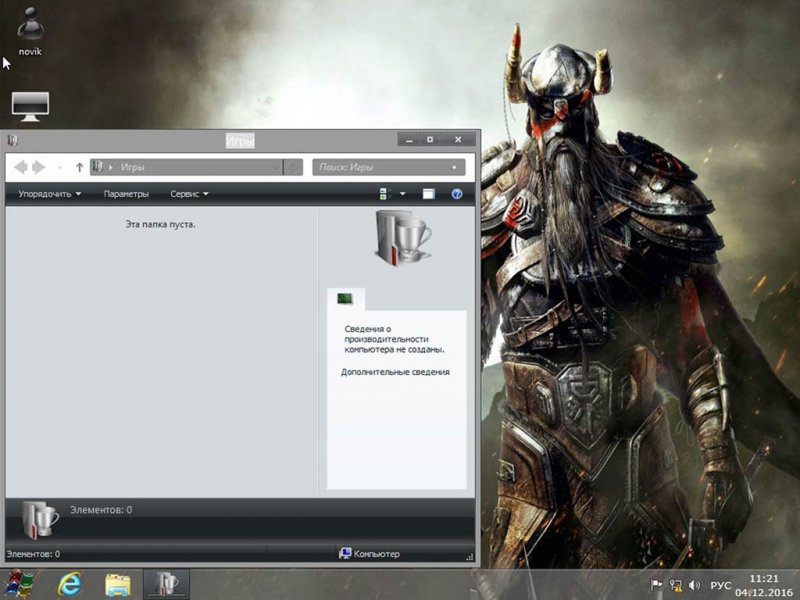Open the Windows Start menu
800x600 pixels.
20,584
